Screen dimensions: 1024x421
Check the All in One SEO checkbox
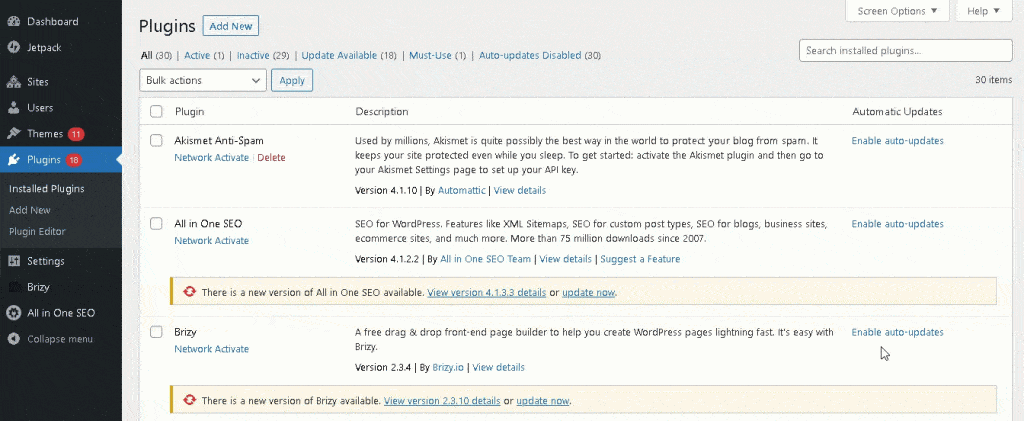click(156, 223)
